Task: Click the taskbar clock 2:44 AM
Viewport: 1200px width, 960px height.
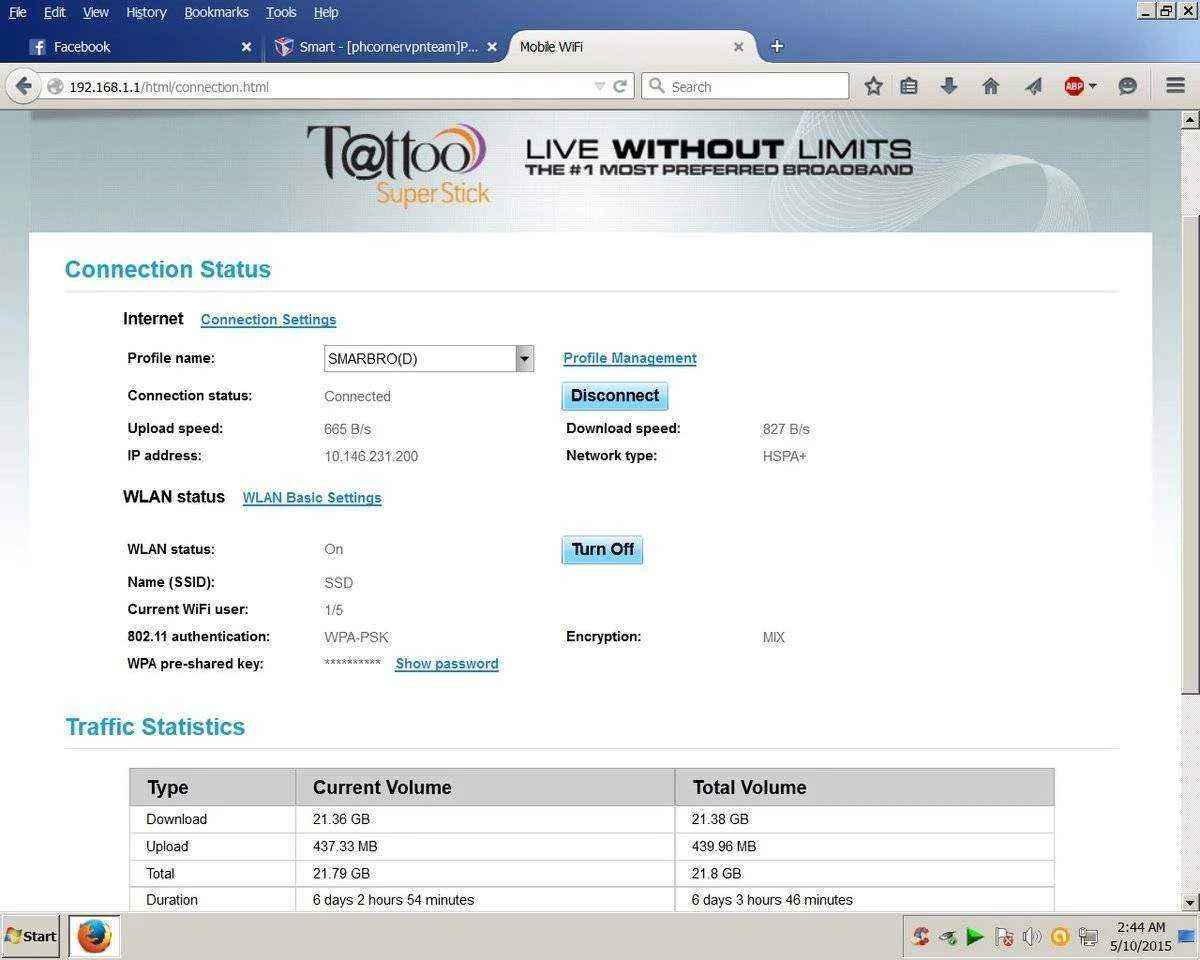Action: (1140, 927)
